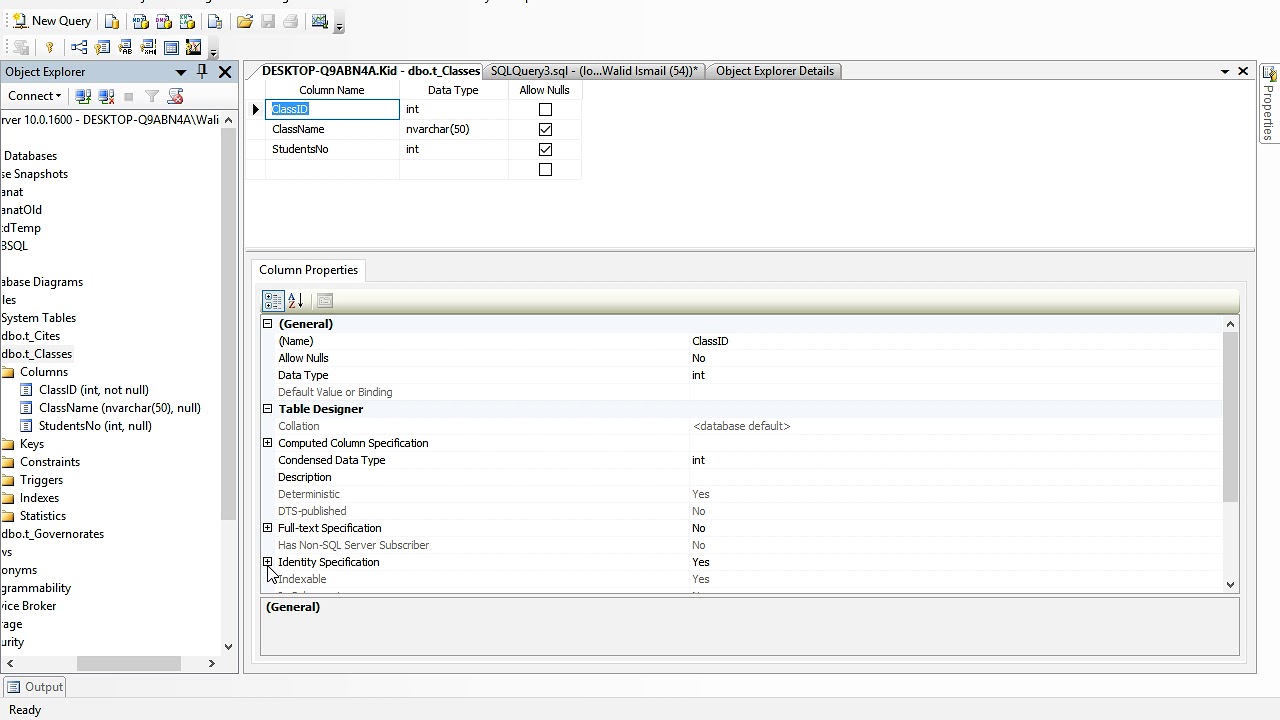Open Manage Indexes and Keys icon

(102, 47)
